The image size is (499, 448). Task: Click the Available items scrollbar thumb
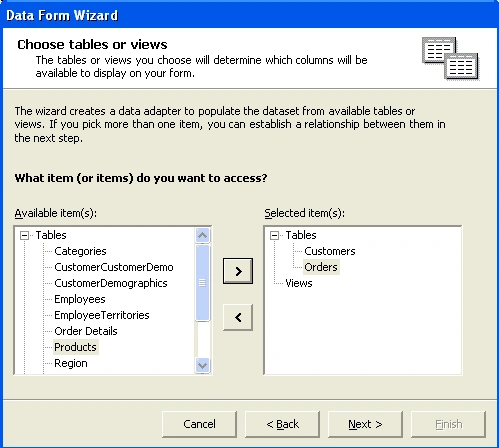pyautogui.click(x=203, y=283)
